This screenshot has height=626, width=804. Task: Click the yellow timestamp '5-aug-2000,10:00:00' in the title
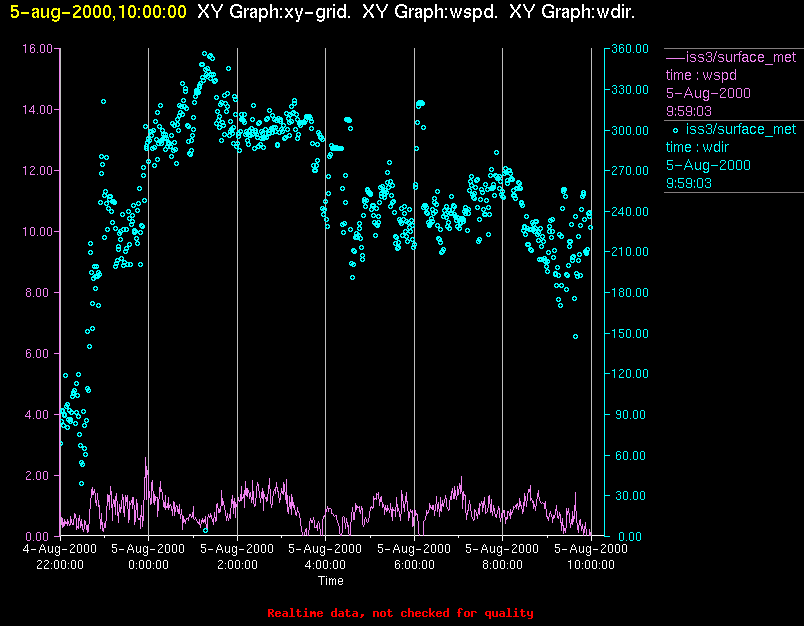[x=98, y=12]
